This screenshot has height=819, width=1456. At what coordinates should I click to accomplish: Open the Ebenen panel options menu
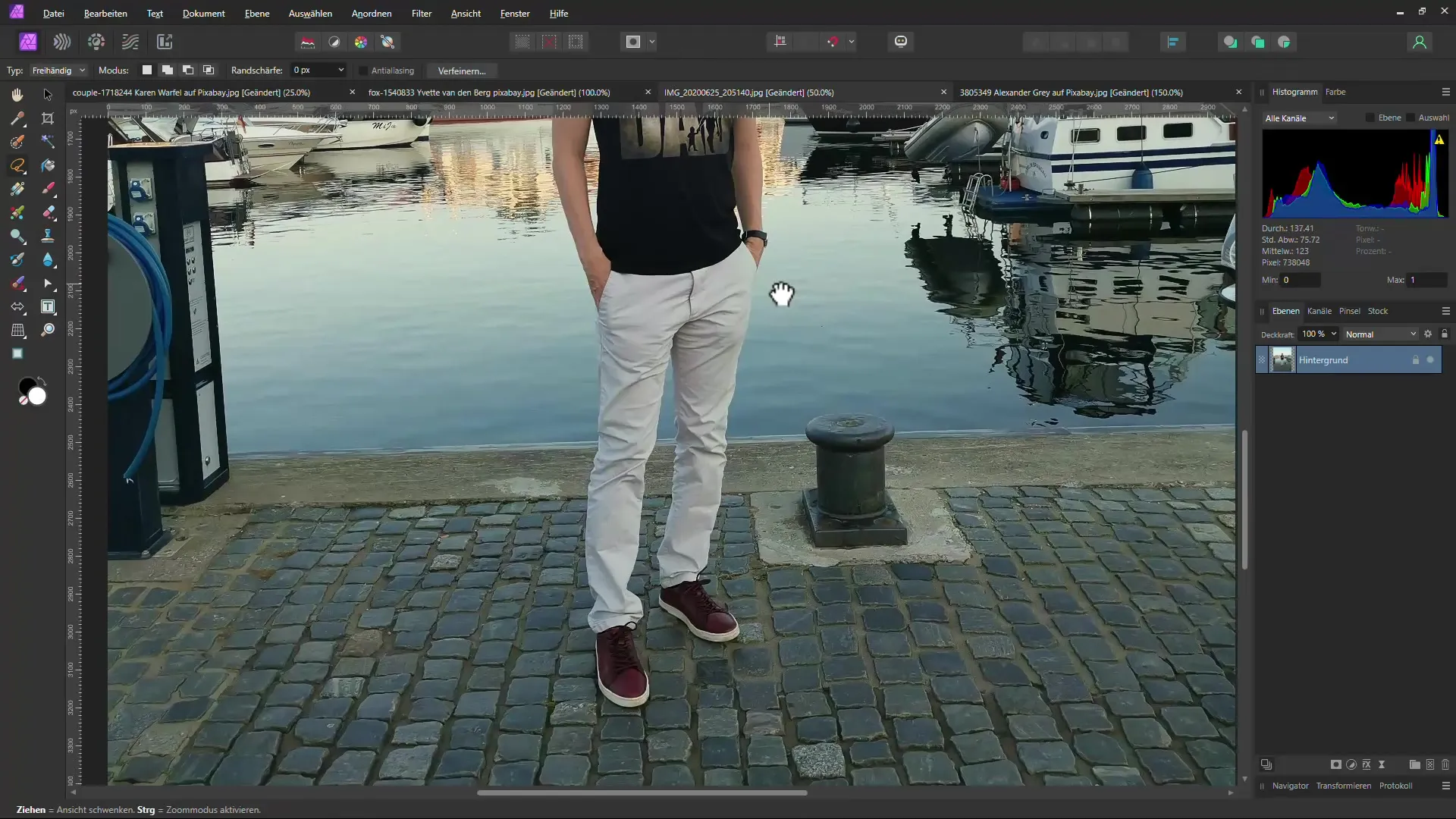1445,311
